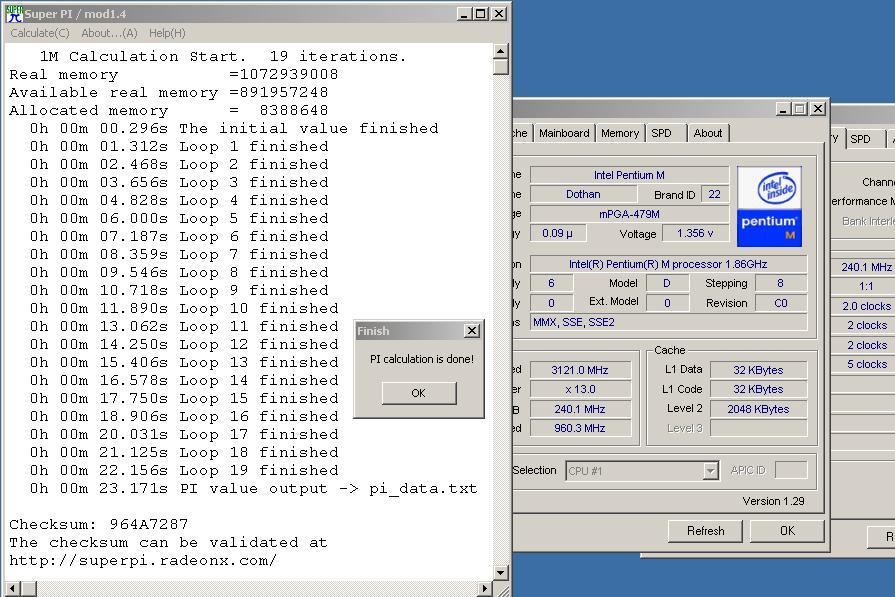Screen dimensions: 895x597
Task: Click the 'Real memory =1072939008' line
Action: [x=174, y=74]
